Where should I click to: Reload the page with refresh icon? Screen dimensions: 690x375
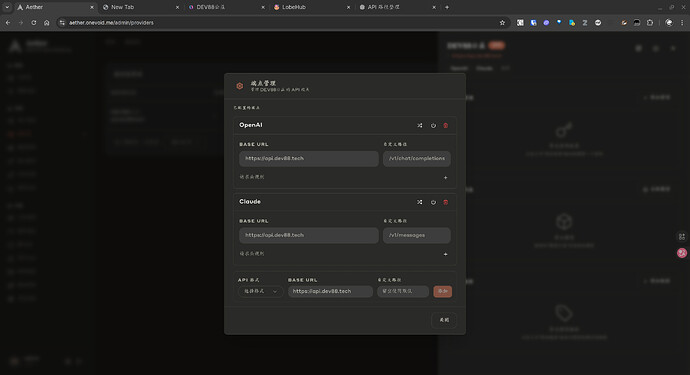[x=33, y=22]
